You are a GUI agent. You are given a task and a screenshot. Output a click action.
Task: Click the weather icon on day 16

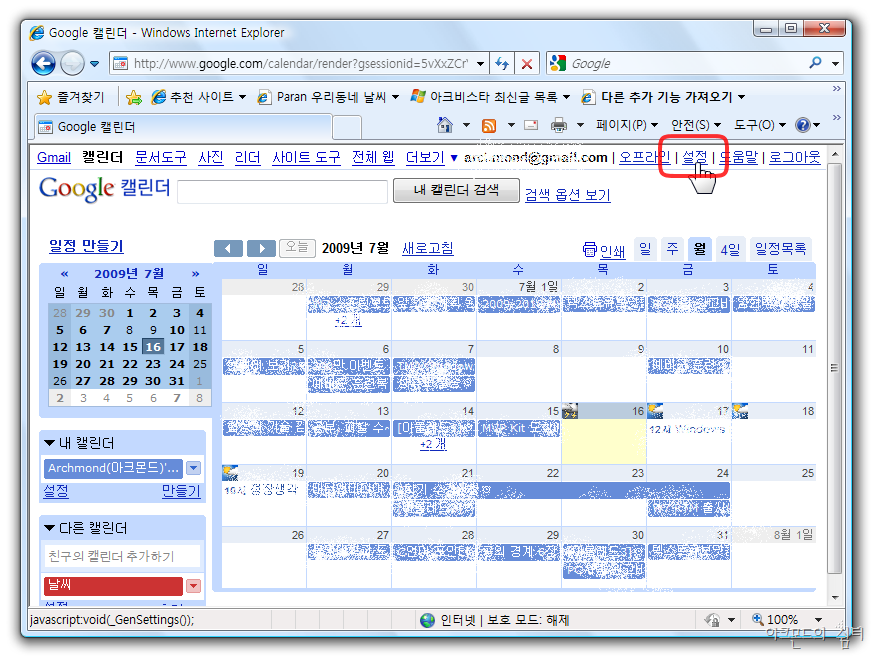point(570,411)
